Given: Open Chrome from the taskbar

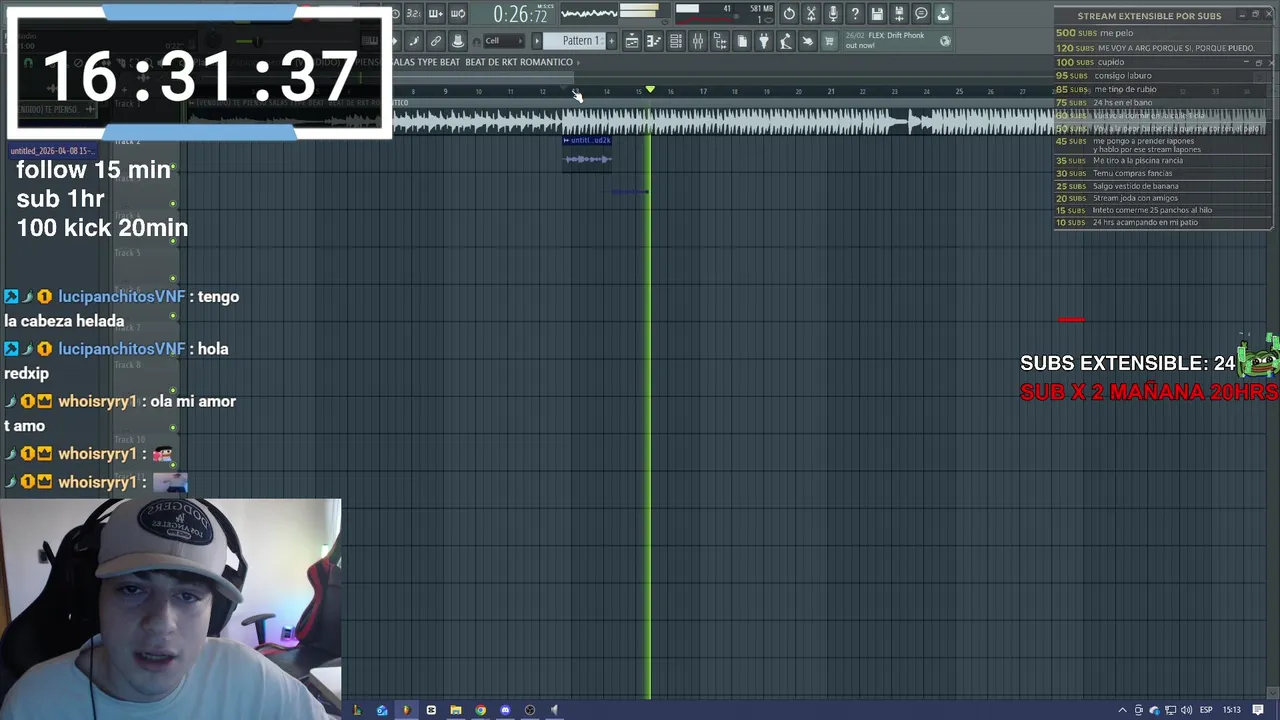Looking at the screenshot, I should pos(480,710).
